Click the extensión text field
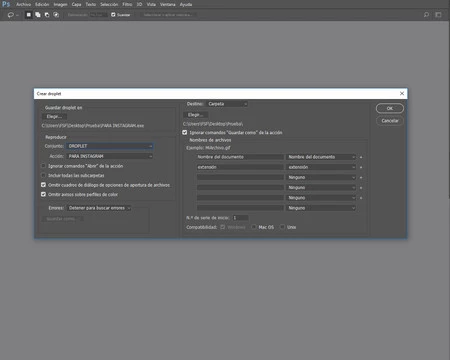The width and height of the screenshot is (450, 360). (x=240, y=167)
